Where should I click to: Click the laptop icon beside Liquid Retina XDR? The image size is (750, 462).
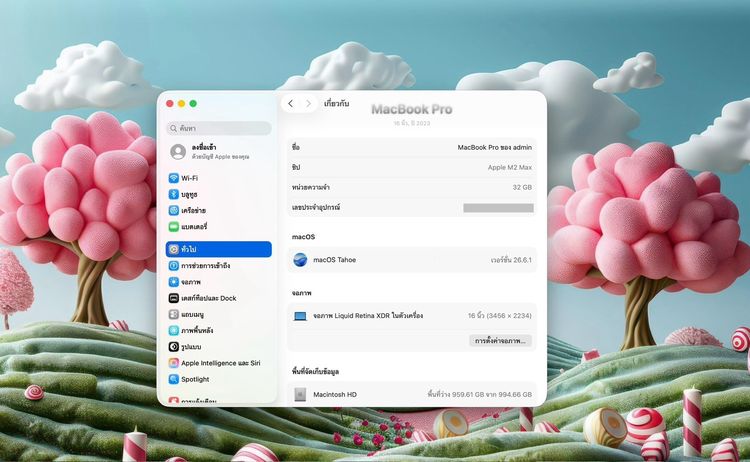pos(300,316)
